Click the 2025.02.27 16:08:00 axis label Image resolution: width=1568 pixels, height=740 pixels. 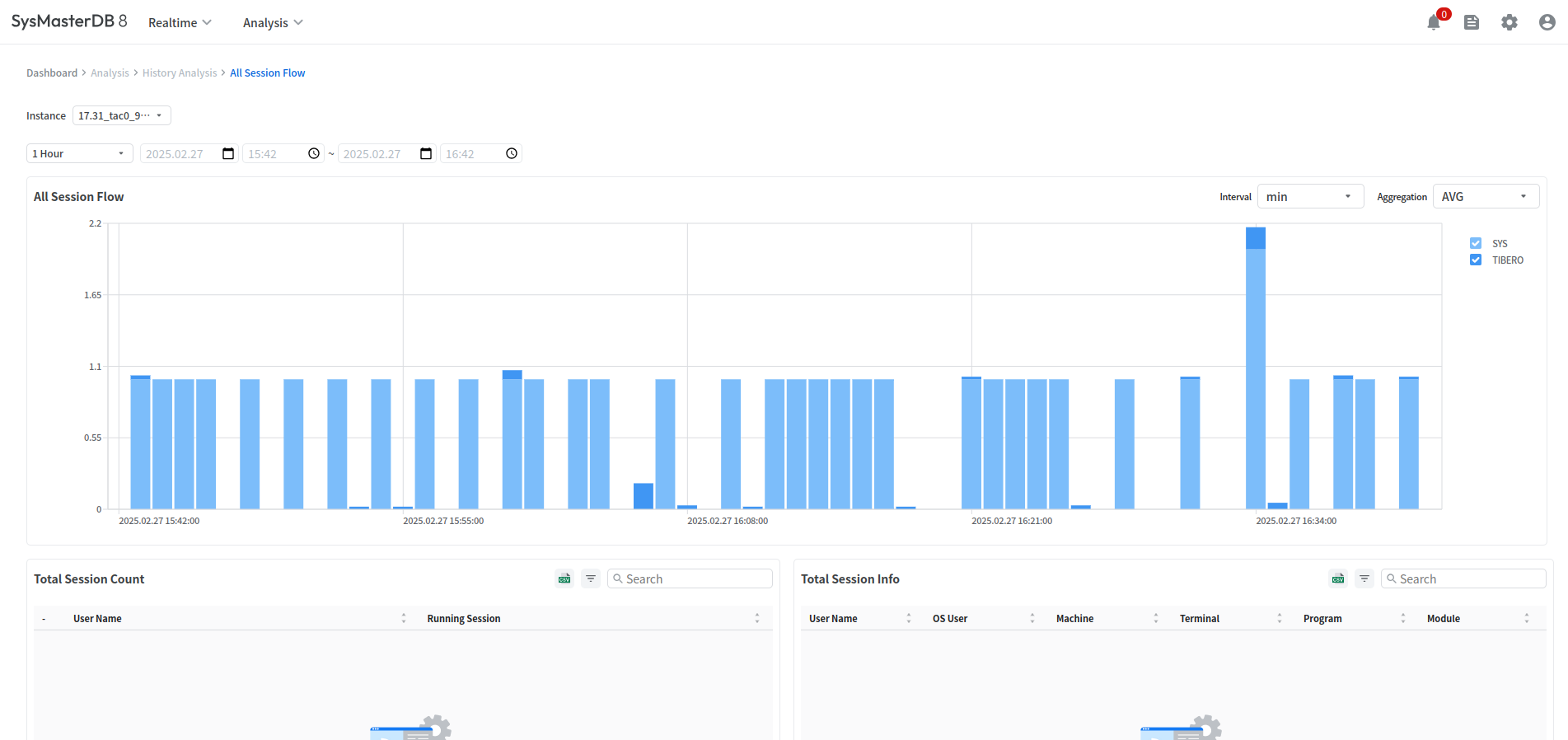(x=728, y=521)
